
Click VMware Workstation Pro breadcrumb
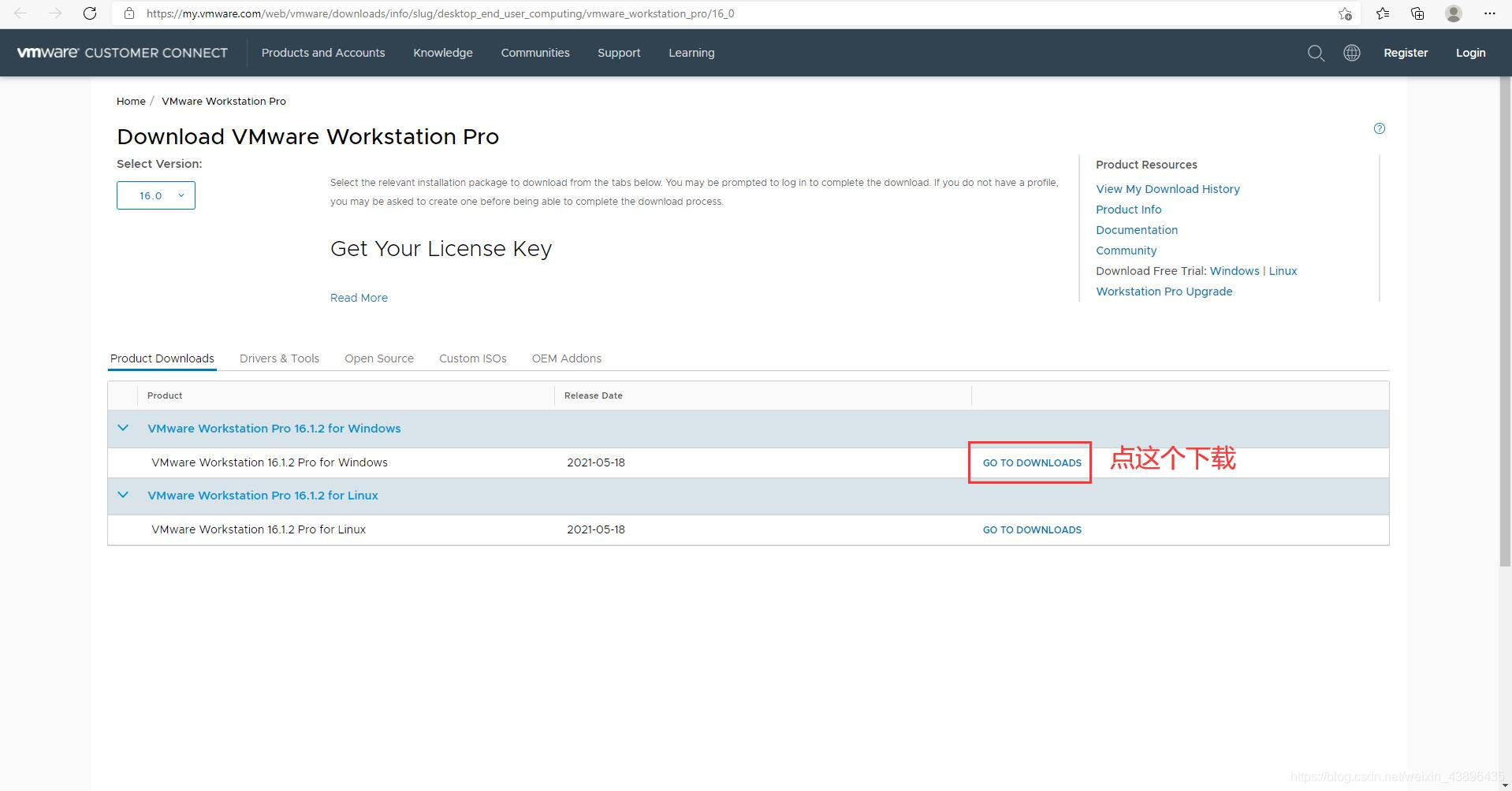(x=224, y=101)
